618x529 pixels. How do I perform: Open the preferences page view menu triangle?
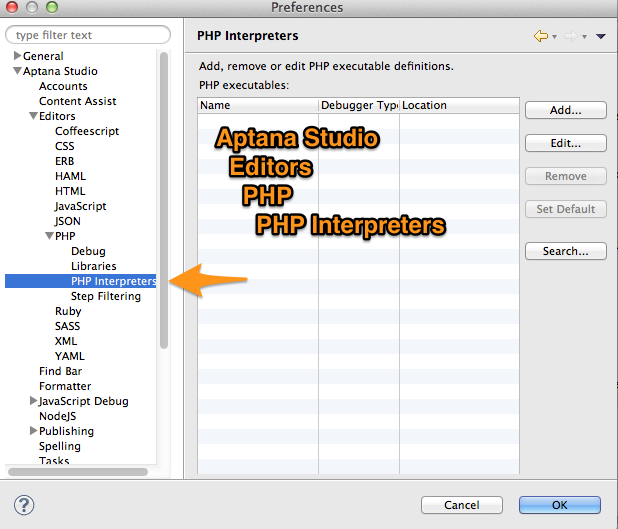(x=601, y=37)
